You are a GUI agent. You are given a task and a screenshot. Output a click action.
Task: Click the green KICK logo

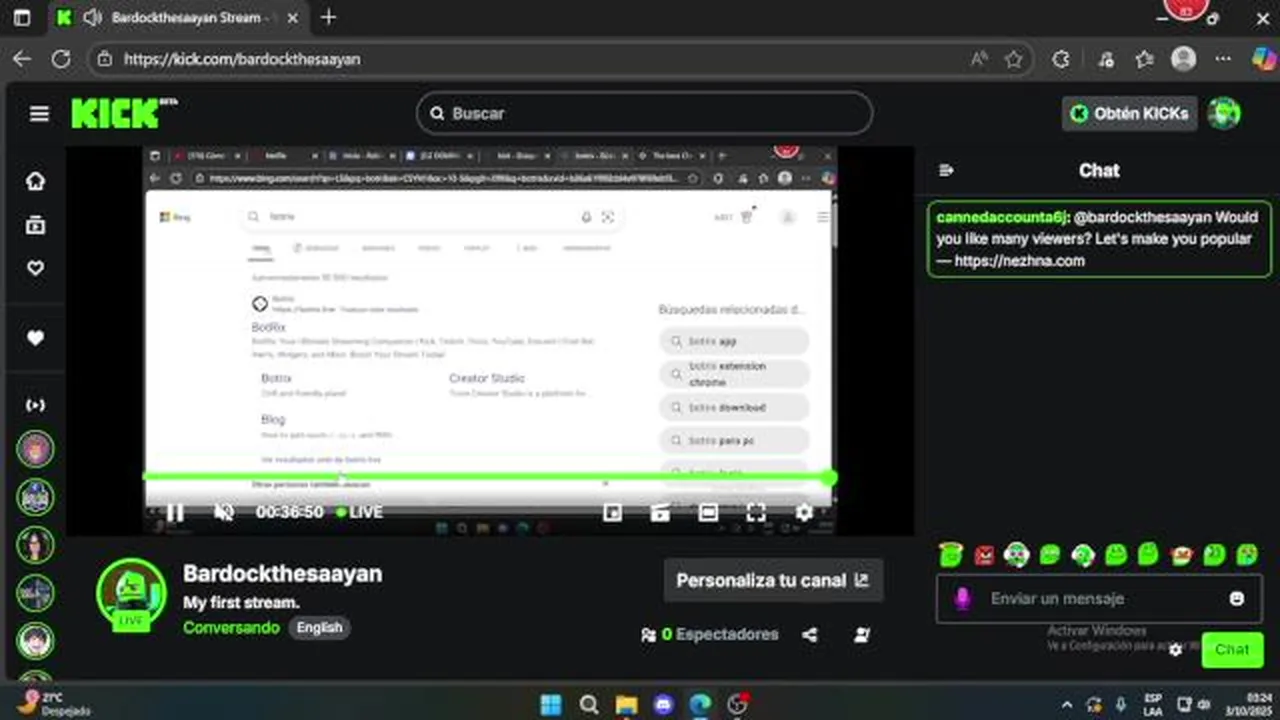(x=116, y=113)
